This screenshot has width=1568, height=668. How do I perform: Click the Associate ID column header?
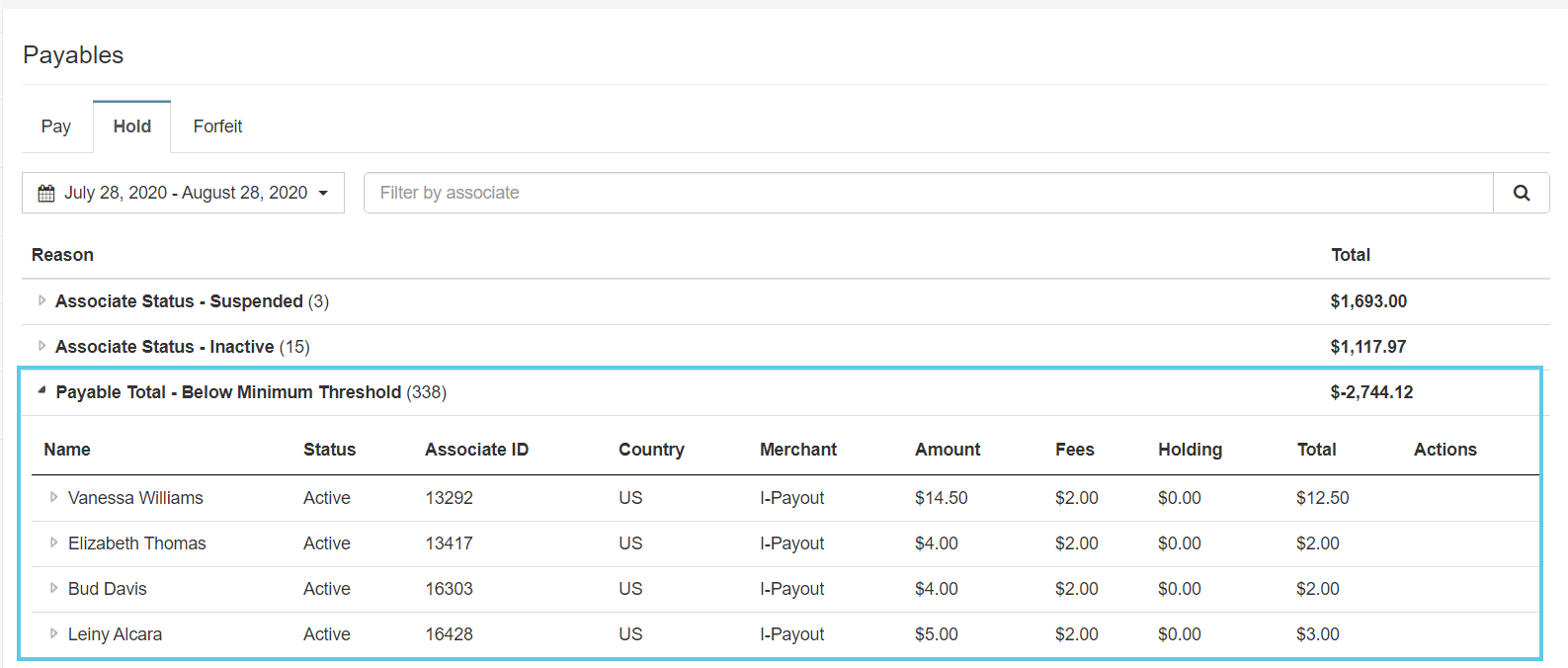click(x=476, y=450)
